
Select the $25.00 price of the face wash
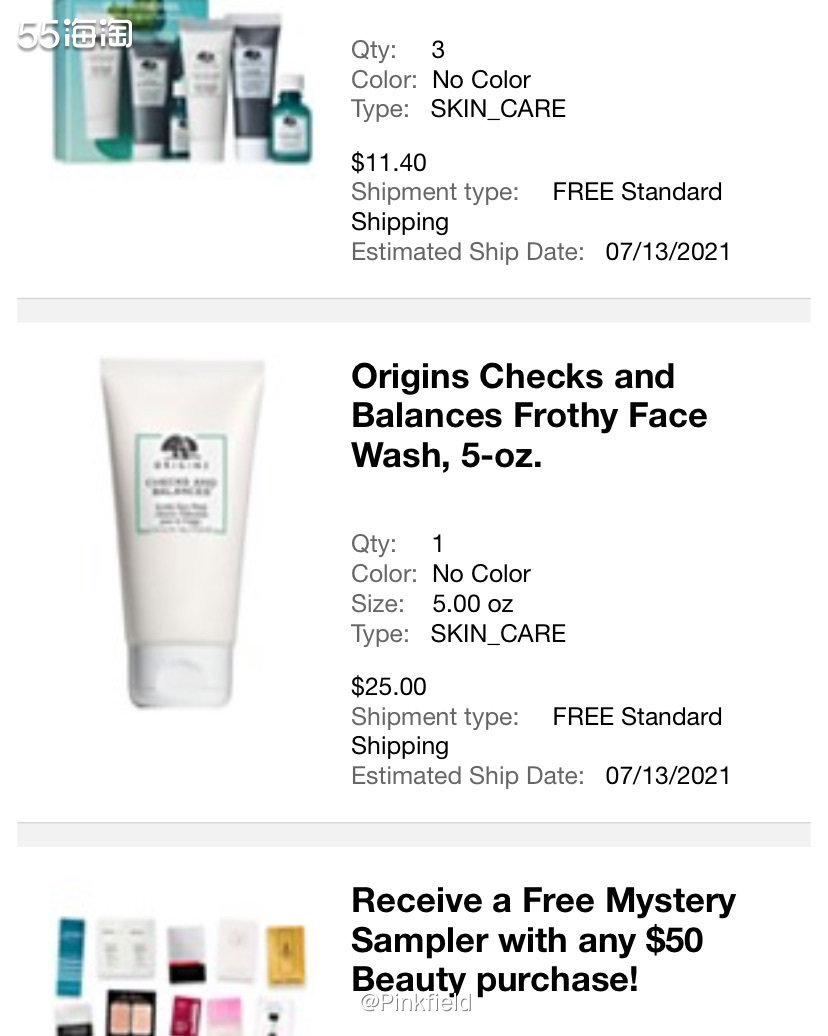click(x=389, y=686)
